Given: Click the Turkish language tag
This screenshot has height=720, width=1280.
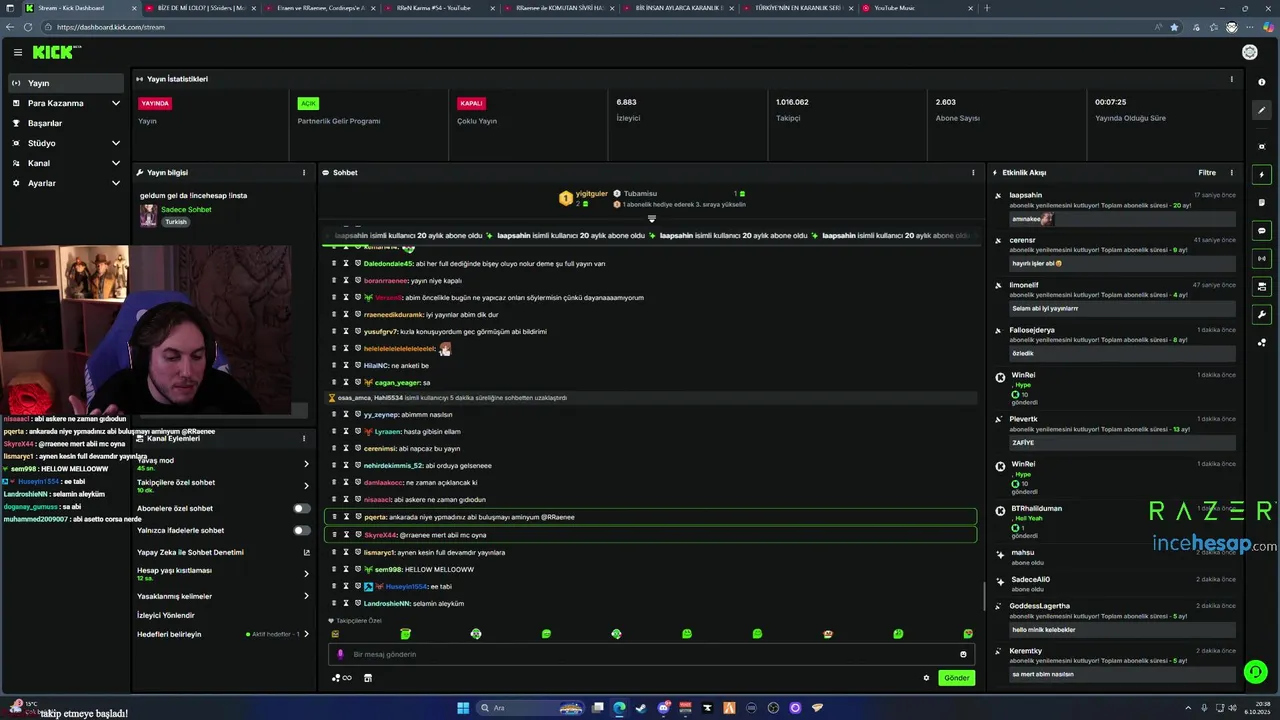Looking at the screenshot, I should (x=176, y=222).
